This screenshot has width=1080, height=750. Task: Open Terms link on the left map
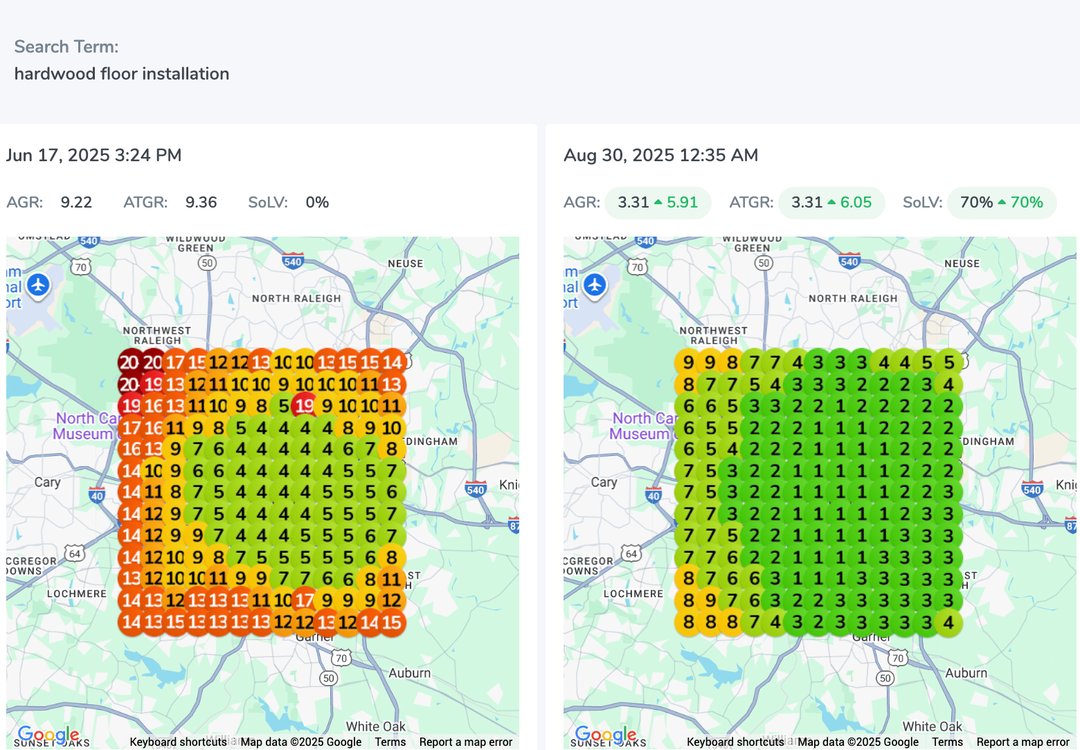(x=390, y=742)
